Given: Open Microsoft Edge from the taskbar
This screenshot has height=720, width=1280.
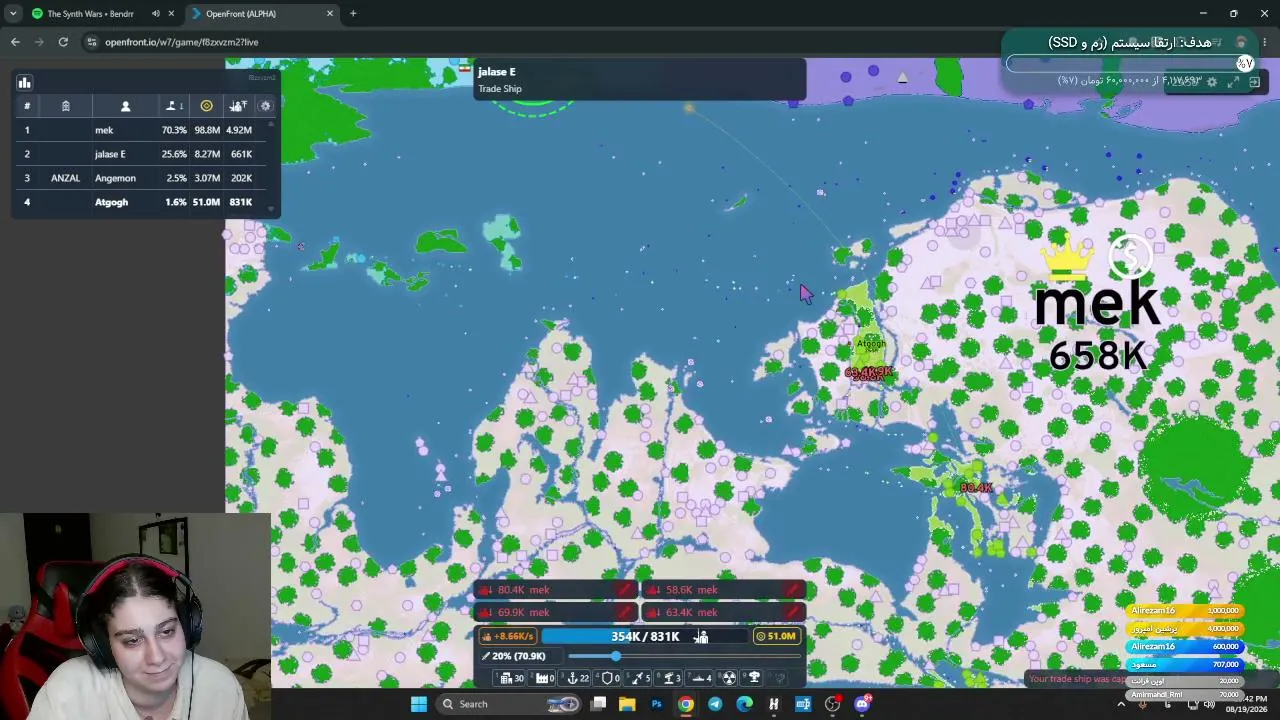Looking at the screenshot, I should 744,704.
